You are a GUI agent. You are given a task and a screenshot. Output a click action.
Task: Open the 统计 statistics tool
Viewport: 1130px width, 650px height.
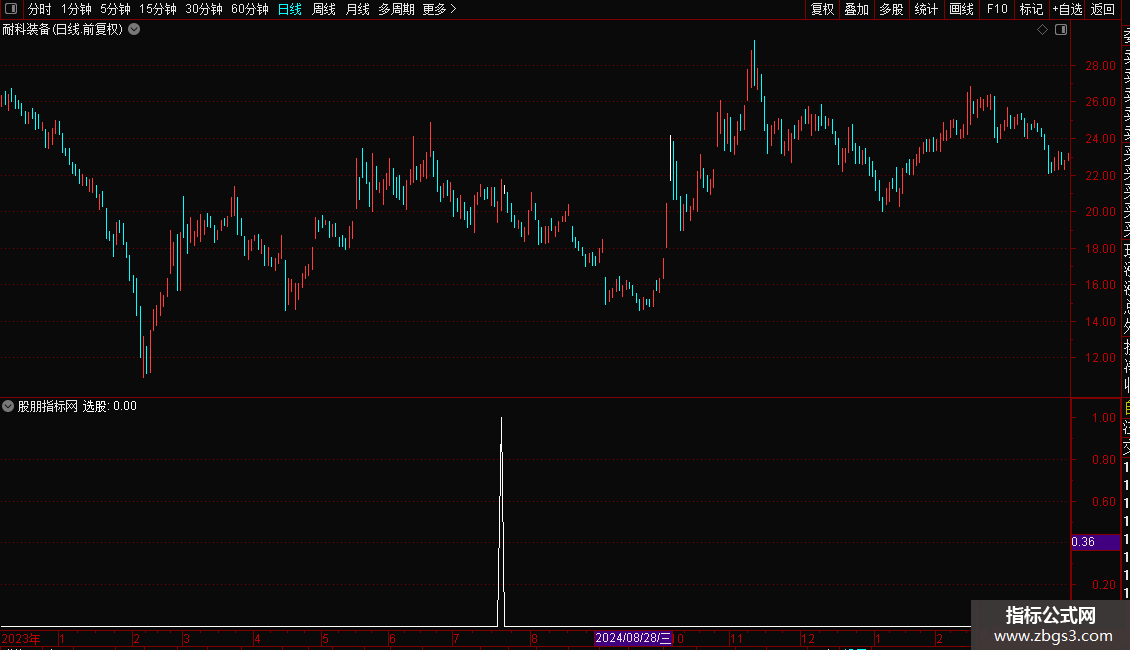pos(926,9)
